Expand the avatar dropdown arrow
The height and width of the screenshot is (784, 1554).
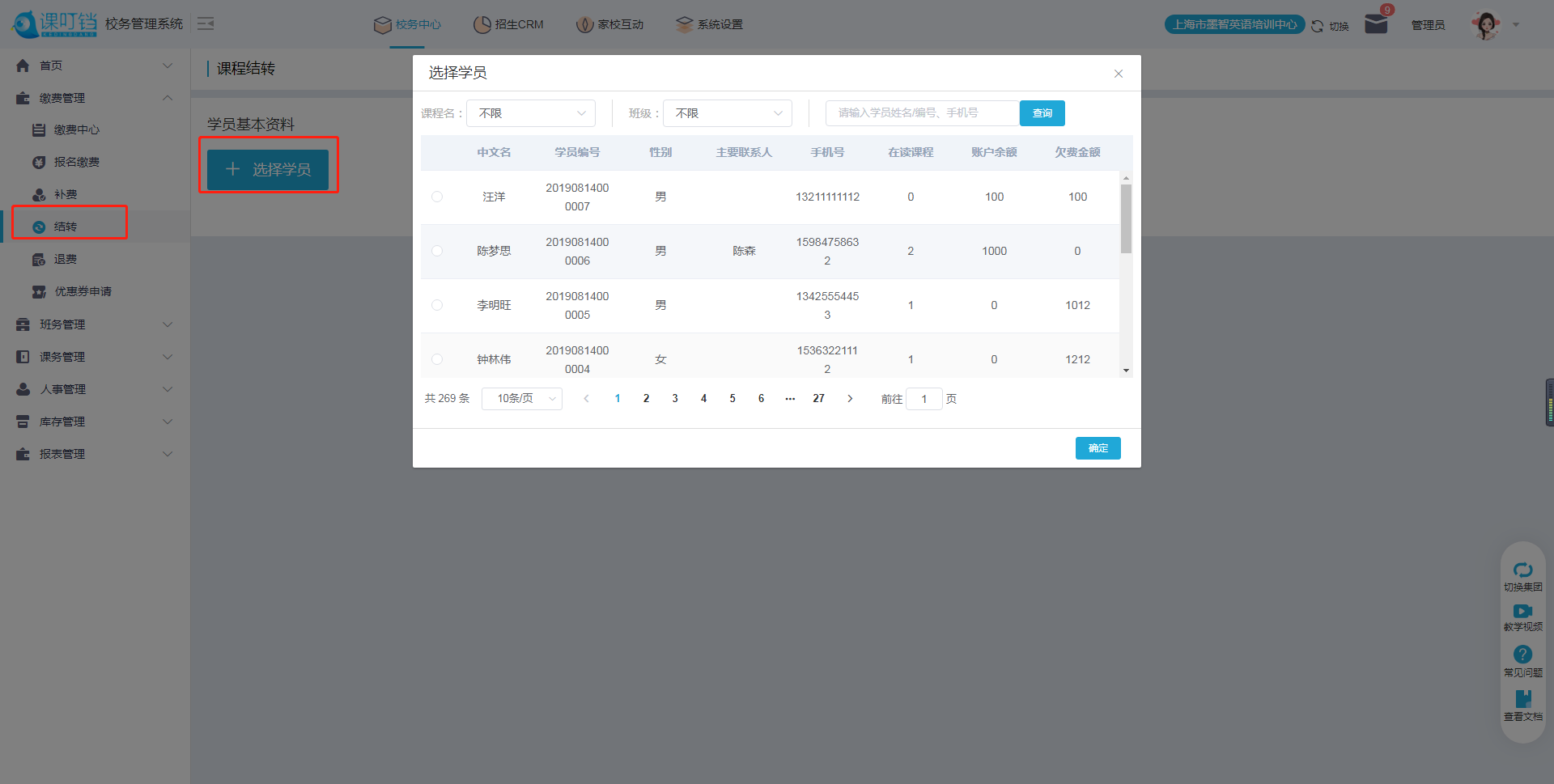[1516, 25]
